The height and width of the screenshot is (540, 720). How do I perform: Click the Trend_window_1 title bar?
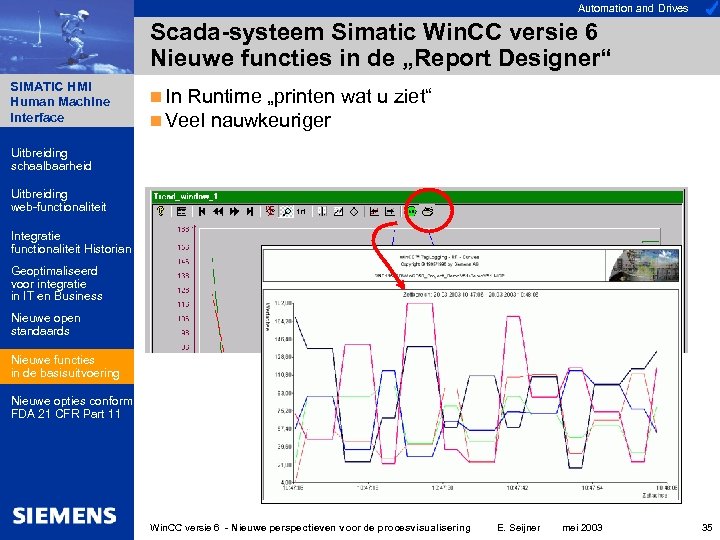coord(417,197)
